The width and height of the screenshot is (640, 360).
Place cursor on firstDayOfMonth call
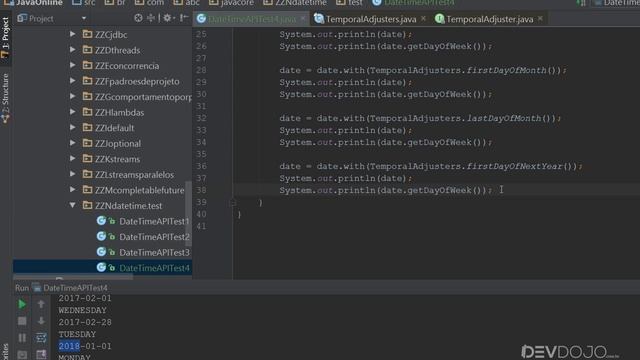coord(507,70)
